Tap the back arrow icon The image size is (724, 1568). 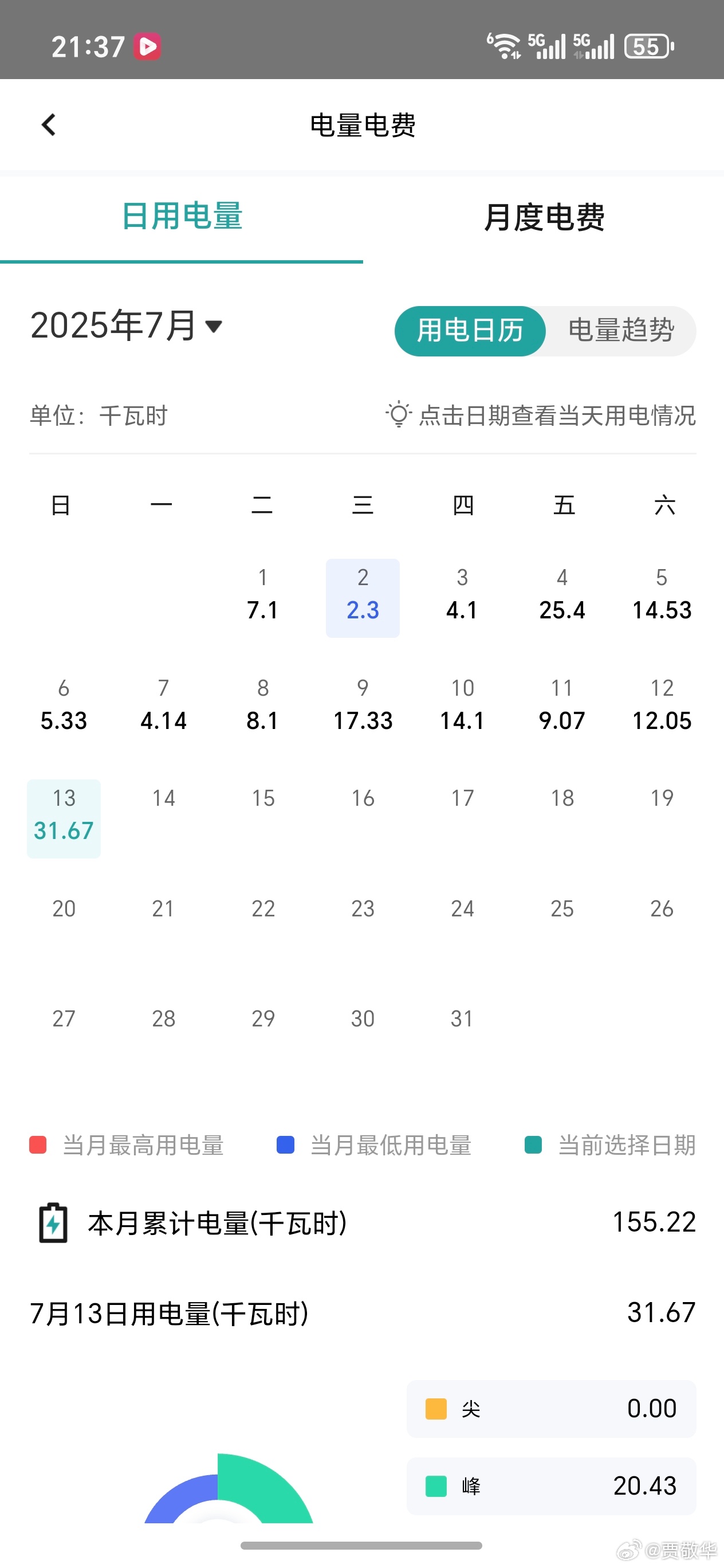coord(49,125)
